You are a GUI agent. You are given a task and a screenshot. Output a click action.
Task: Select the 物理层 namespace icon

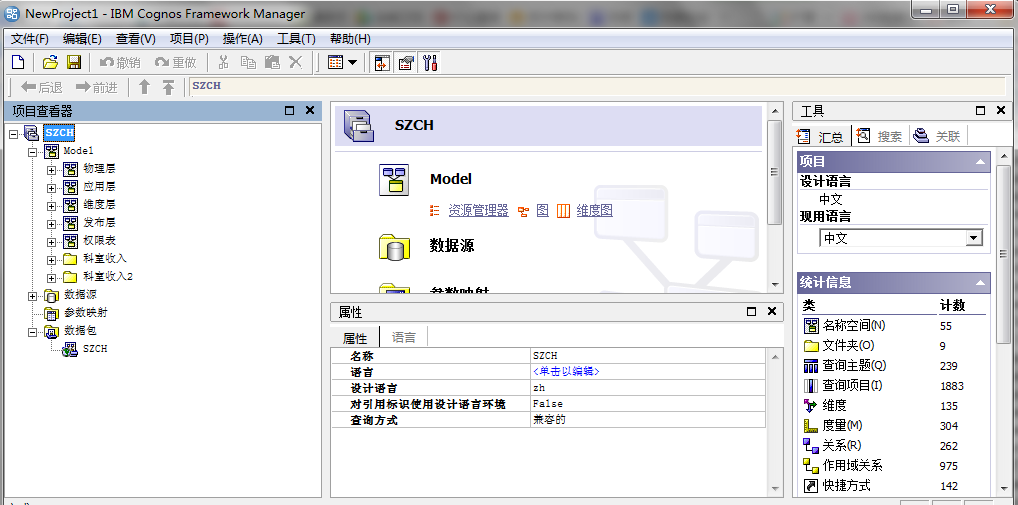70,169
